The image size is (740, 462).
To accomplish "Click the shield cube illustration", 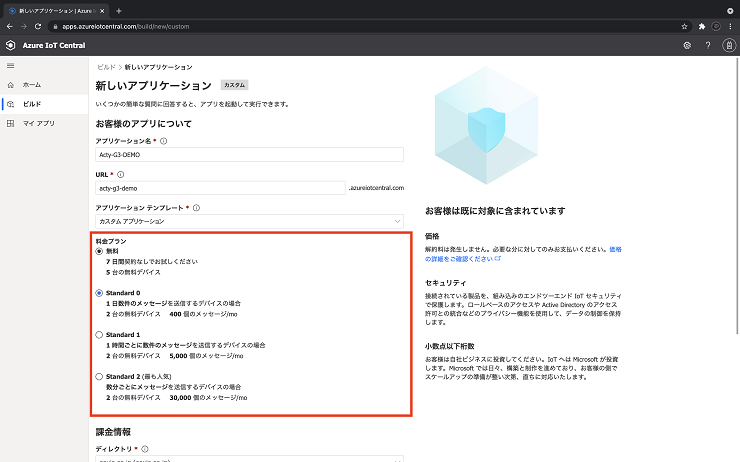I will click(x=486, y=126).
